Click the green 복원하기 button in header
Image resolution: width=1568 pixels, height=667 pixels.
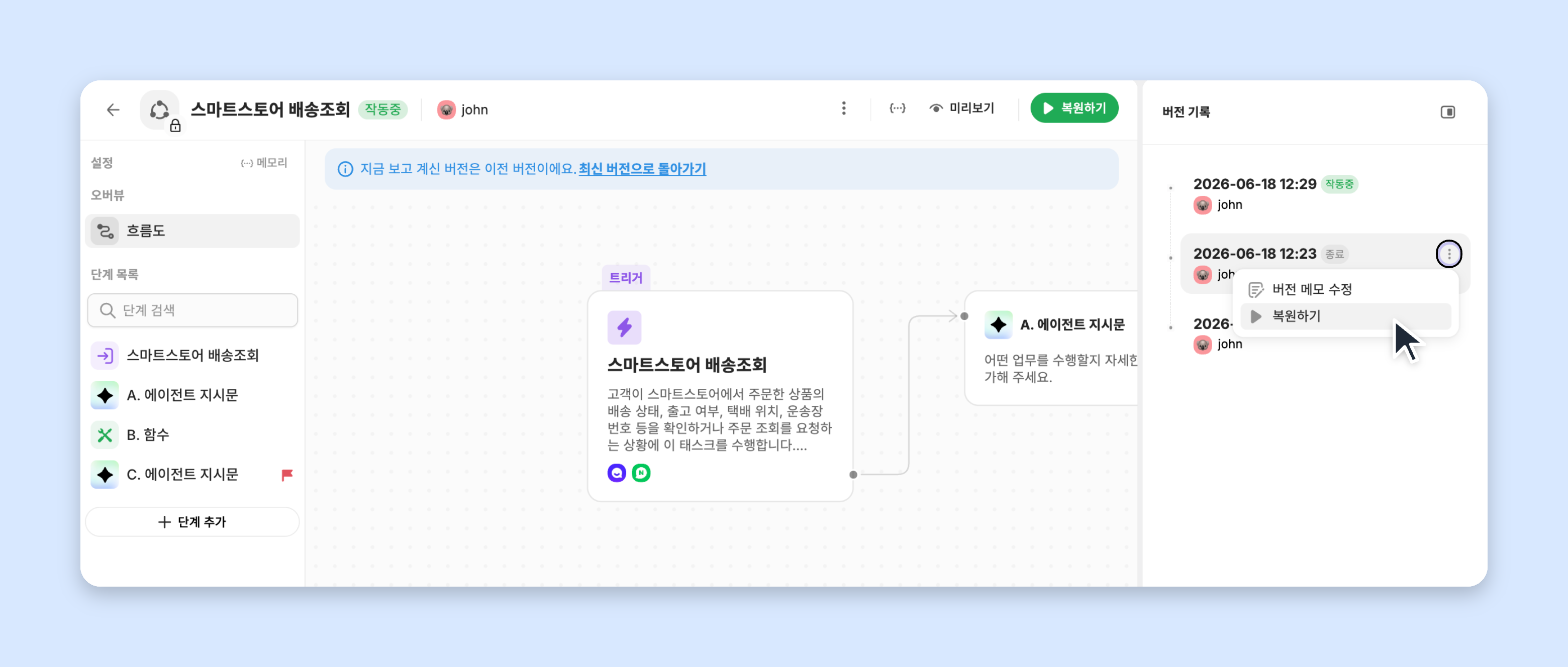(1074, 108)
